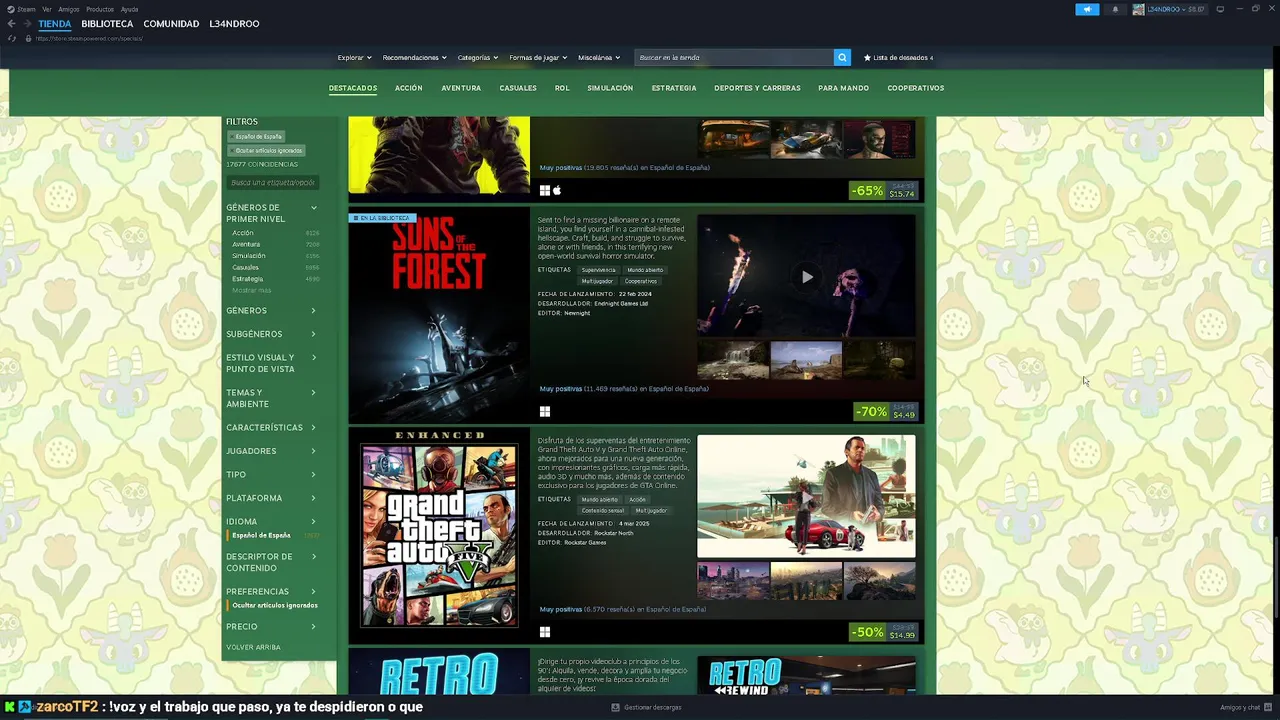
Task: Click the tag search field in filters
Action: coord(273,182)
